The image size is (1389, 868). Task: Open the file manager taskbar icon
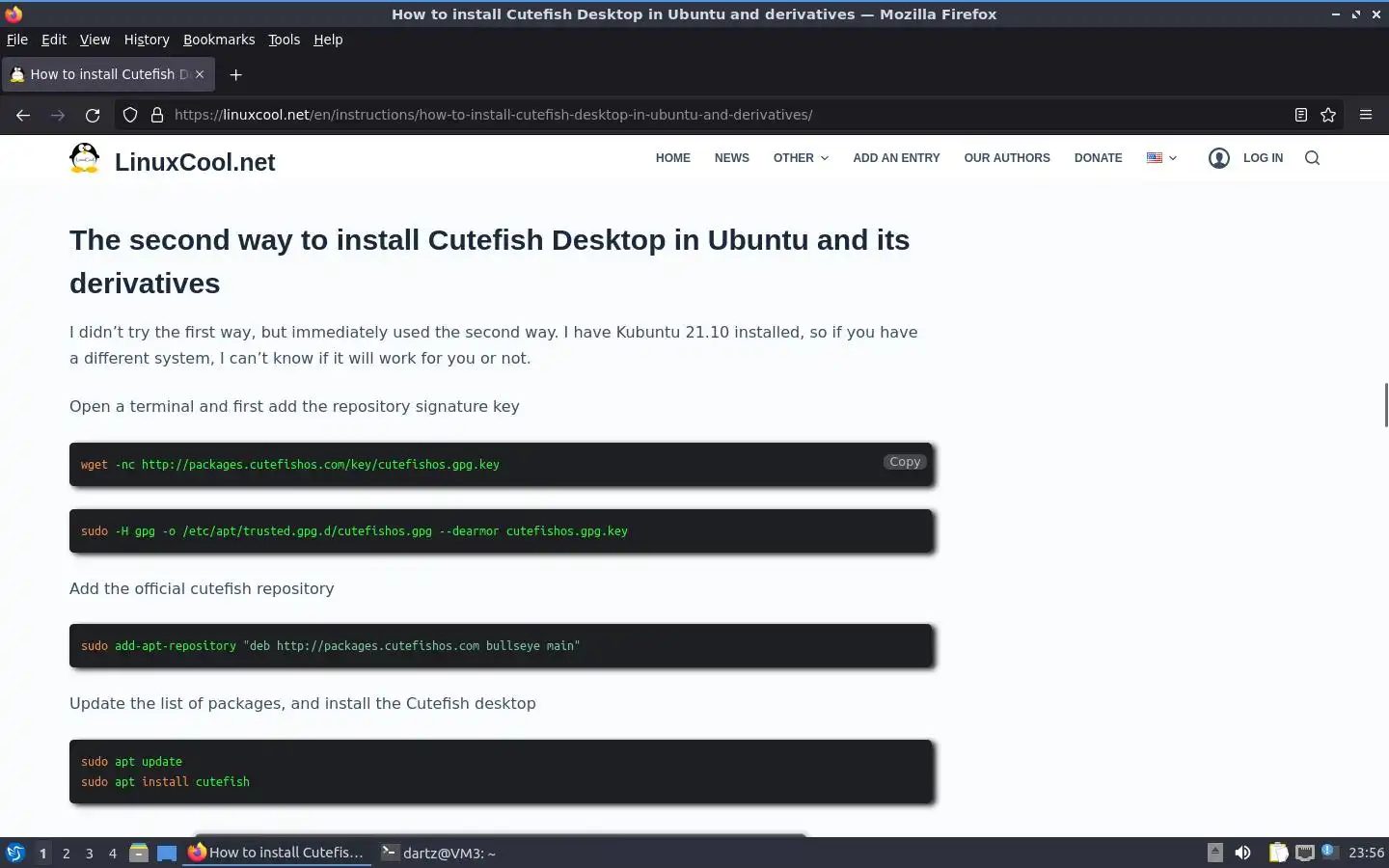139,853
